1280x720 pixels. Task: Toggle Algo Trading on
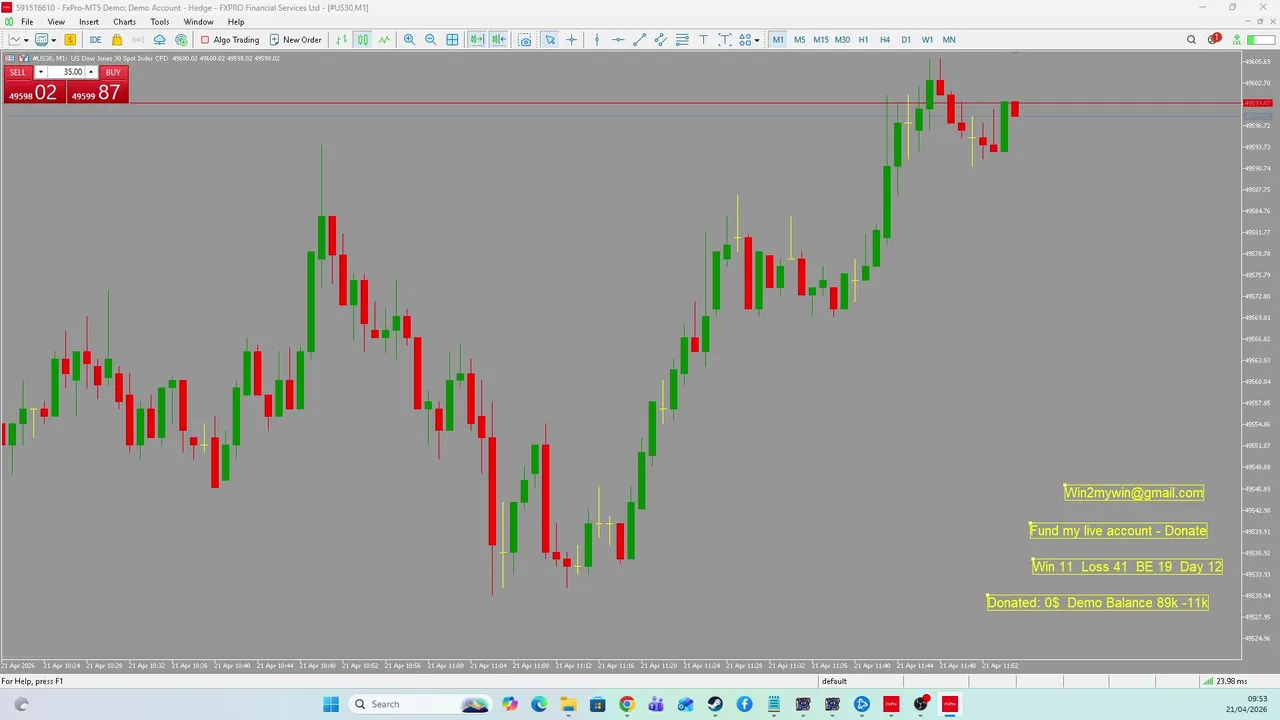click(x=230, y=40)
